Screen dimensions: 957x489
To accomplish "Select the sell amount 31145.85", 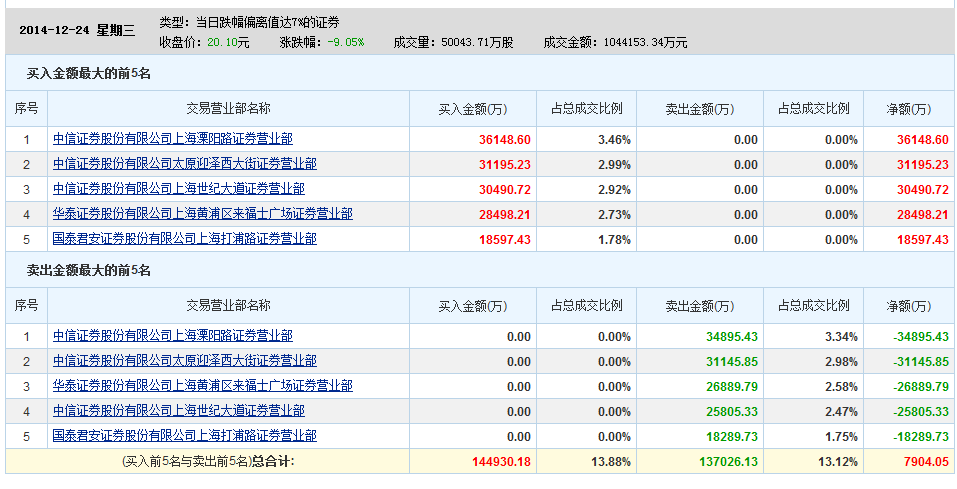I will tap(732, 362).
